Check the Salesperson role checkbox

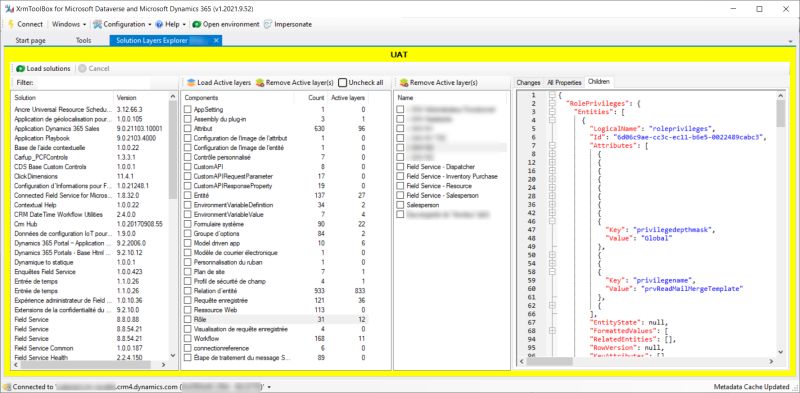[401, 205]
